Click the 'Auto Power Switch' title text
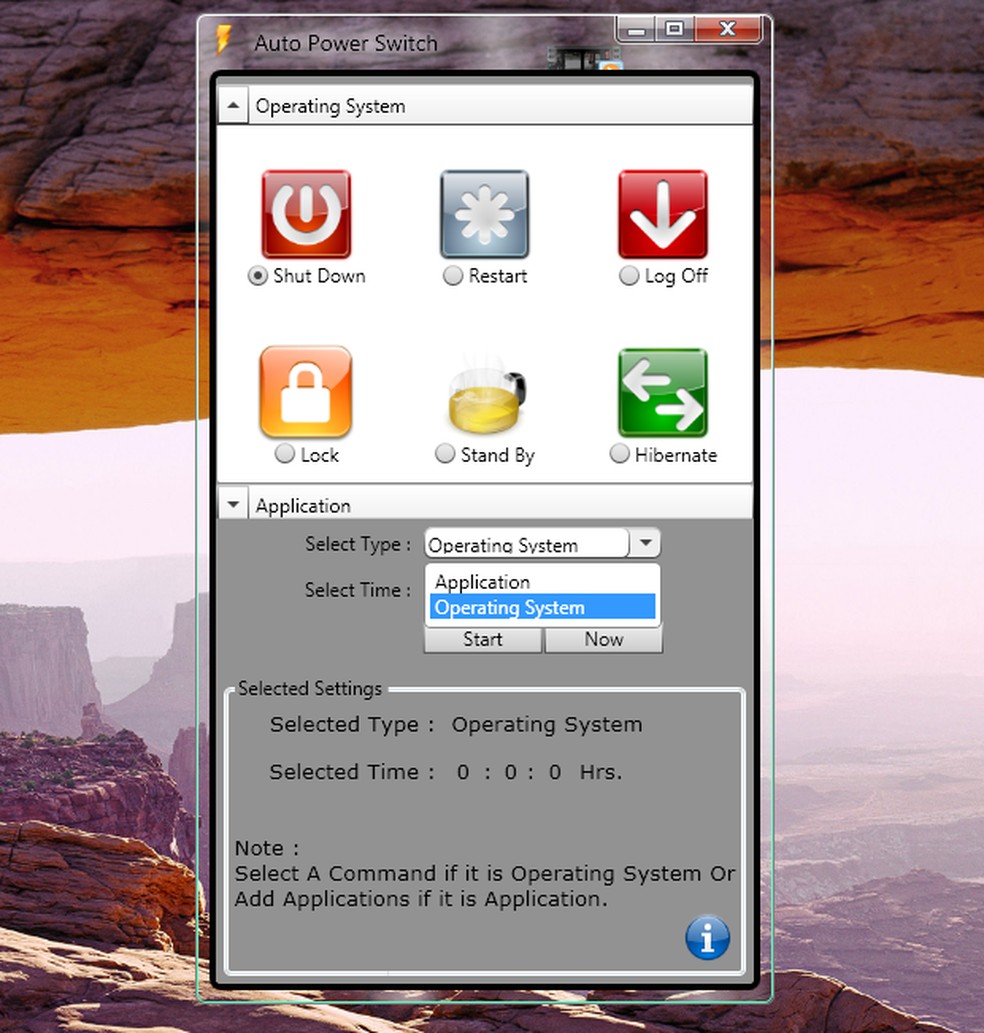984x1033 pixels. (346, 43)
